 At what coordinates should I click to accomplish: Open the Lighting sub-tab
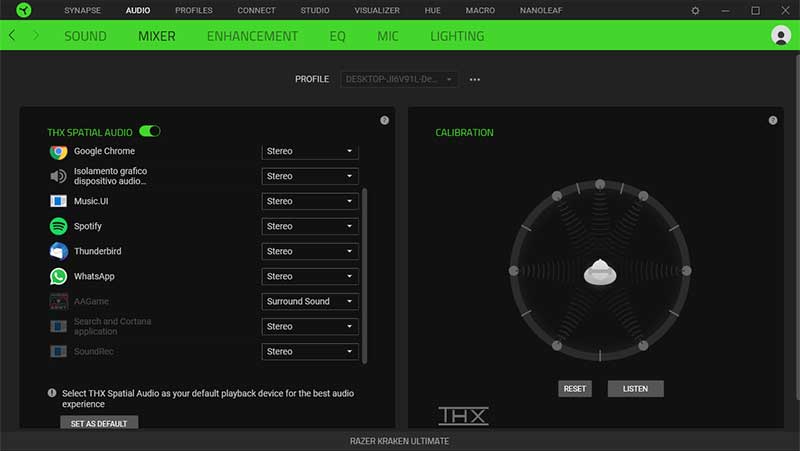457,36
